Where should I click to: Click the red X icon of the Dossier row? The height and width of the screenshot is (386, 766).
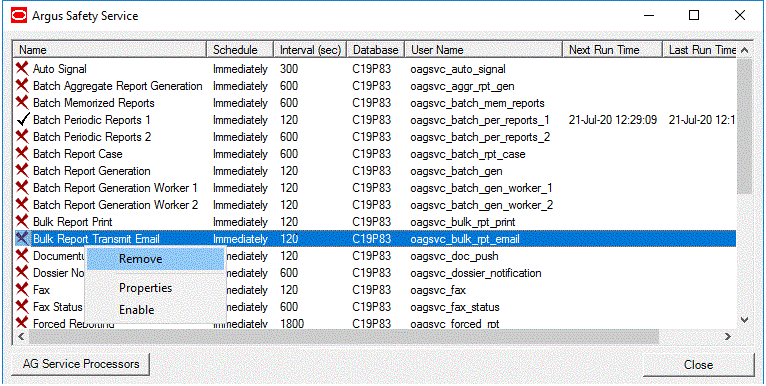click(x=22, y=273)
